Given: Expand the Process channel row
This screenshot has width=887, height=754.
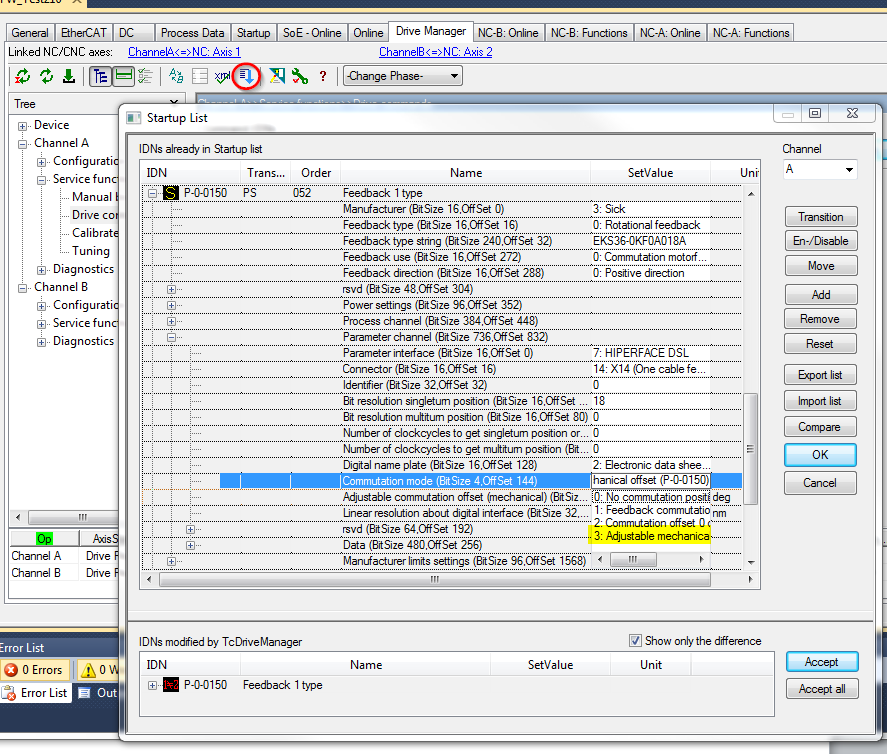Looking at the screenshot, I should coord(171,321).
